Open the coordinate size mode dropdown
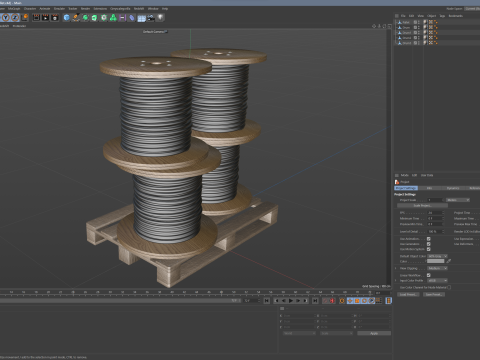 [336, 333]
